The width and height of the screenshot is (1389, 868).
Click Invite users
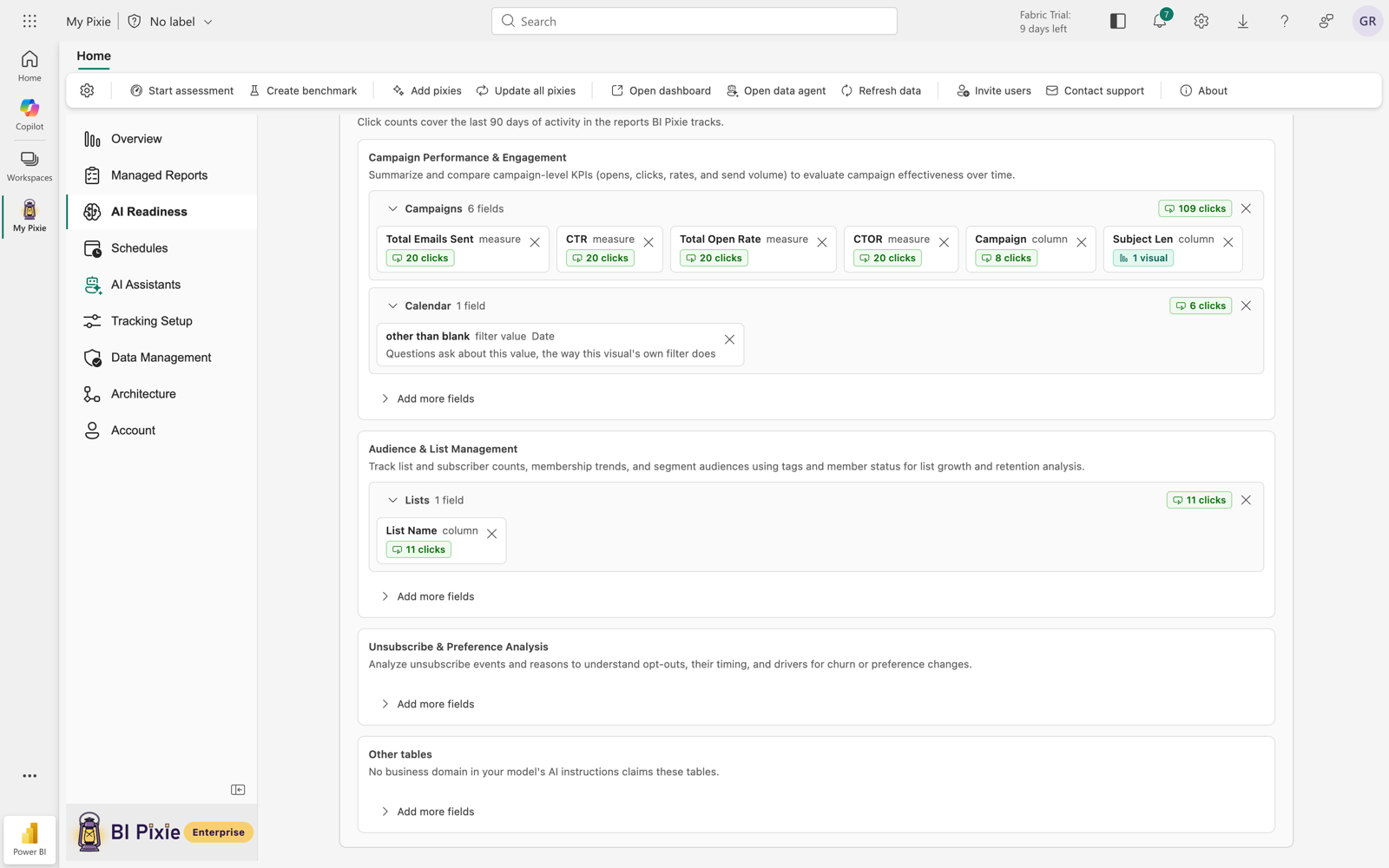994,90
